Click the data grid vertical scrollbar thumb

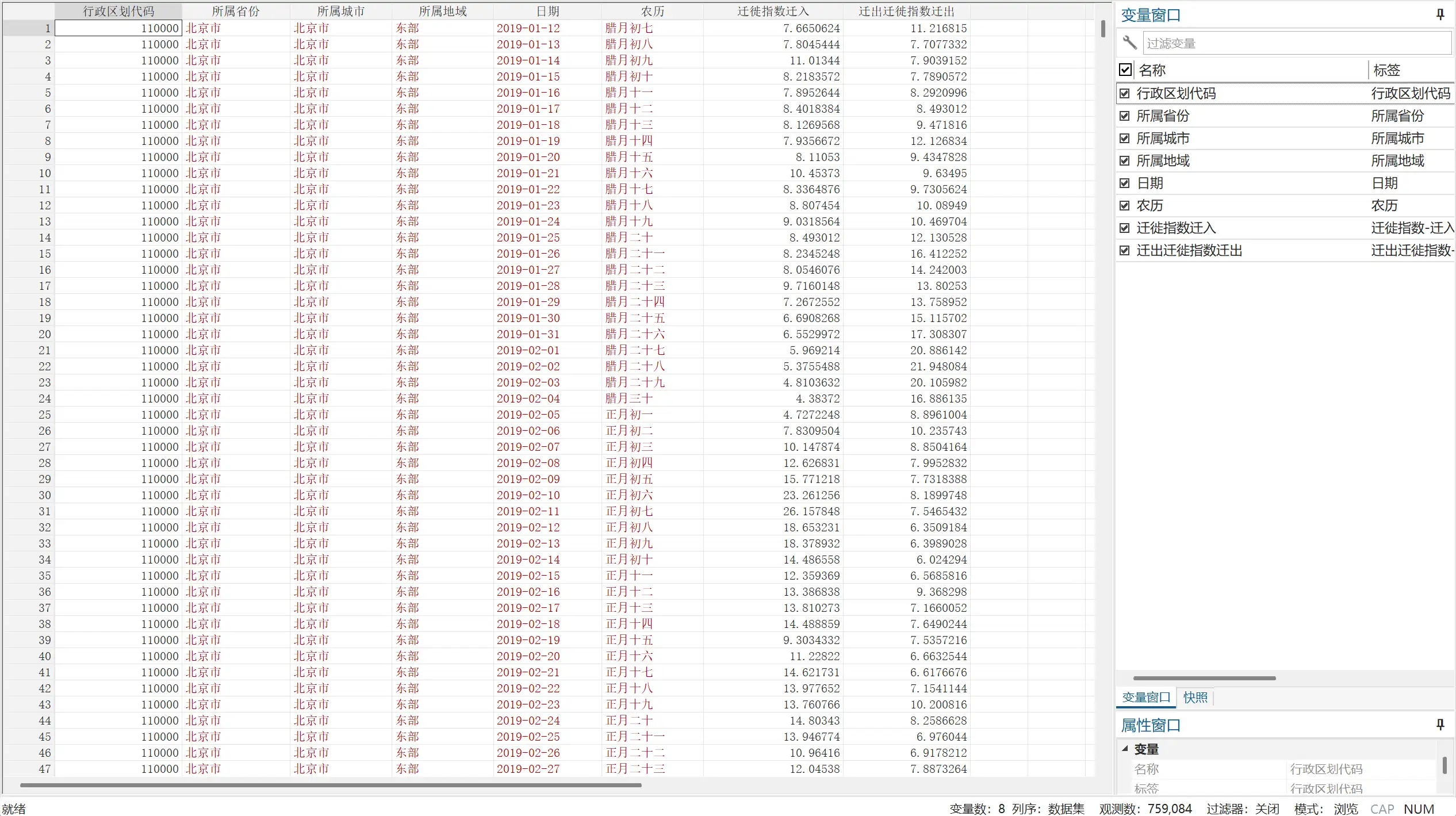point(1102,29)
